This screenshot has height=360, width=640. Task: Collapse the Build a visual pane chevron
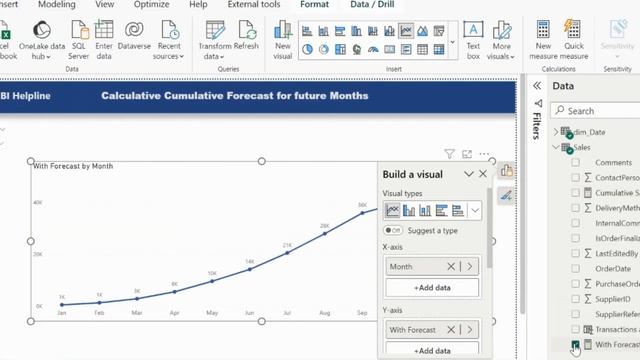[468, 174]
